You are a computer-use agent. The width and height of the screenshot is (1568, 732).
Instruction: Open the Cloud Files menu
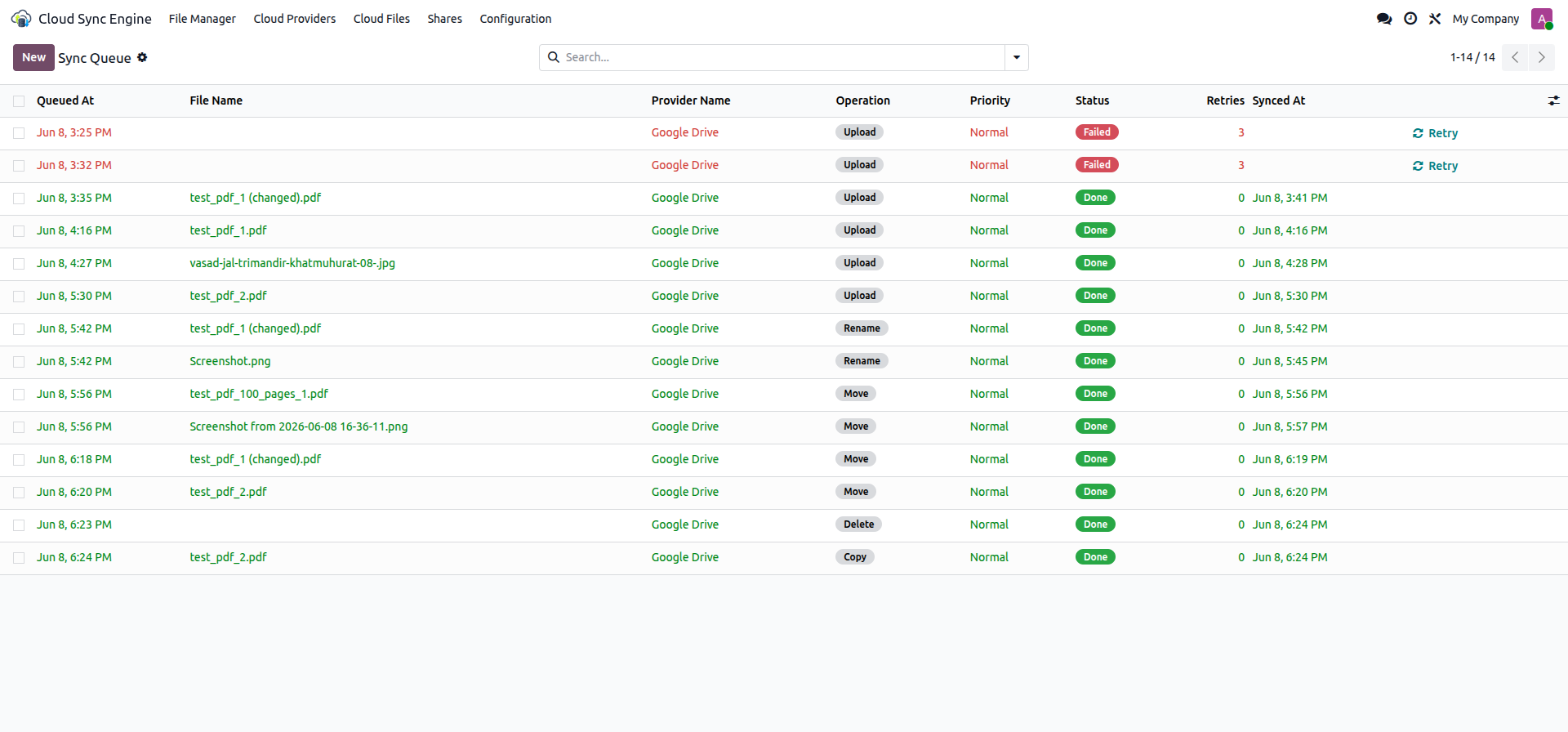point(381,19)
